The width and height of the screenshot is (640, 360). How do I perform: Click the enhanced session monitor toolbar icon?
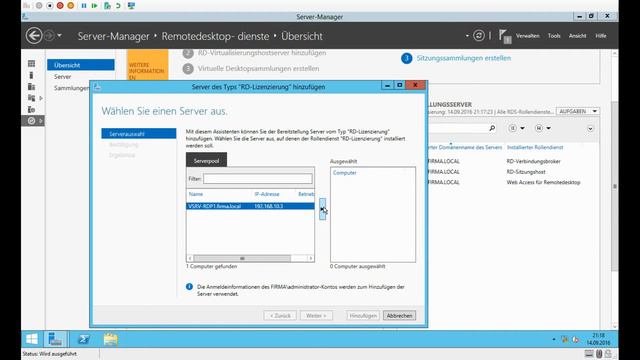coord(131,6)
